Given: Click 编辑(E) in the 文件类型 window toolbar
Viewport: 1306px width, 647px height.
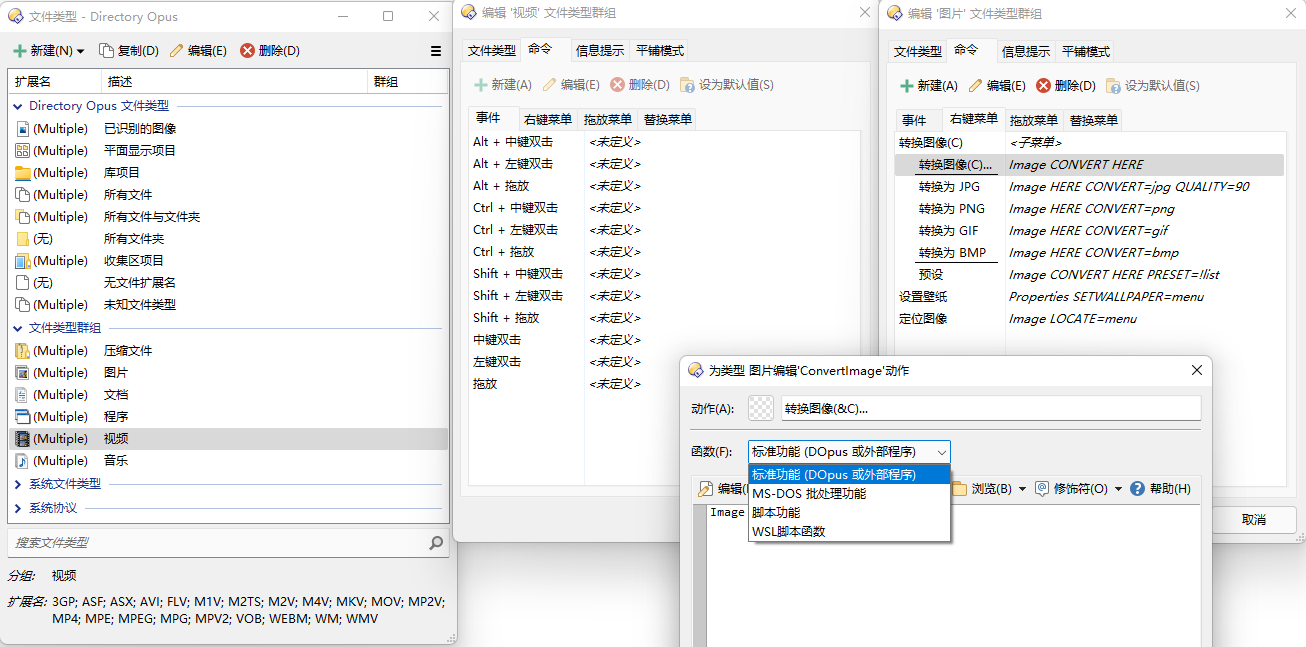Looking at the screenshot, I should (198, 51).
